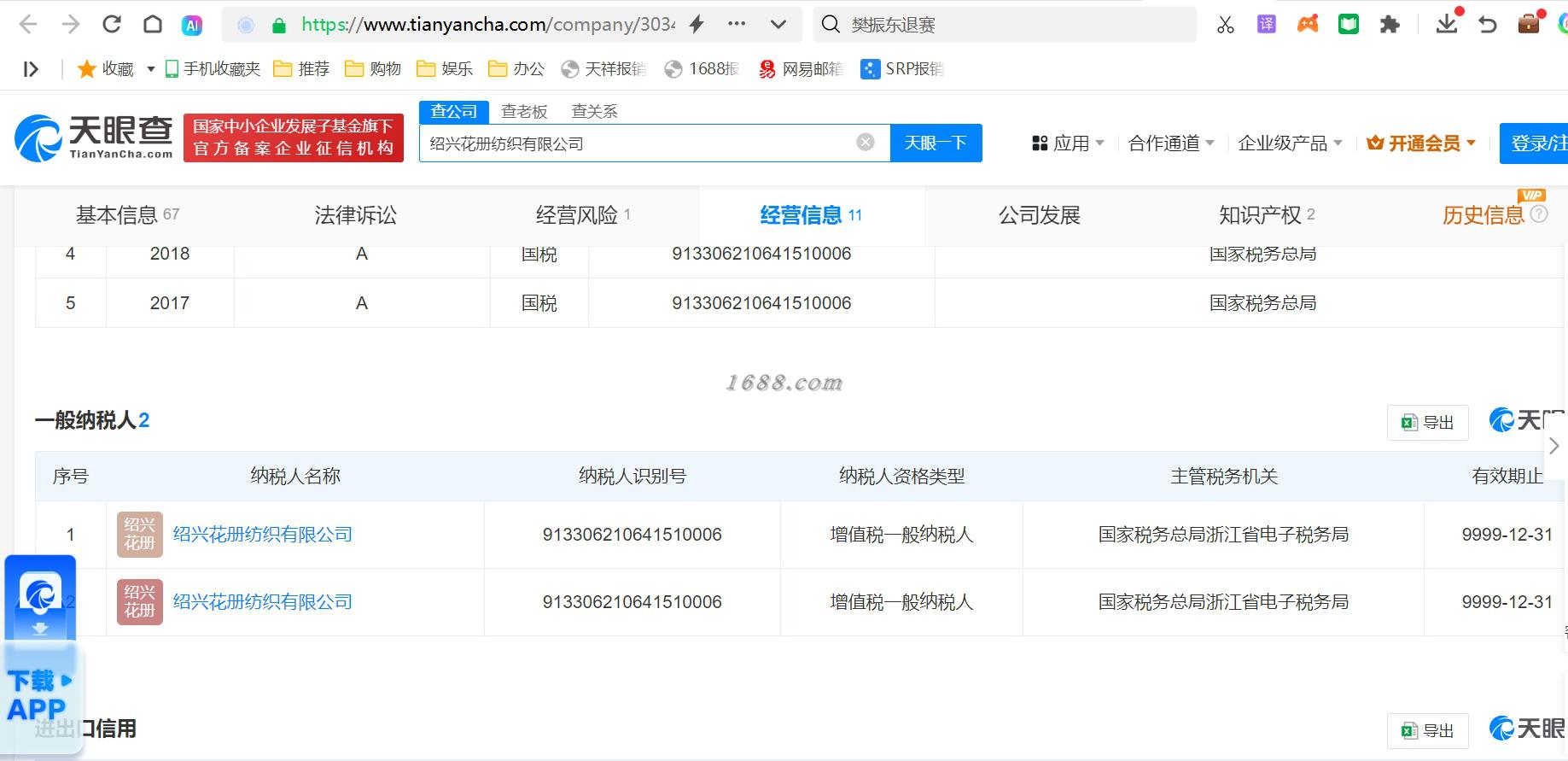
Task: Open the 购物 bookmark folder
Action: coord(373,69)
